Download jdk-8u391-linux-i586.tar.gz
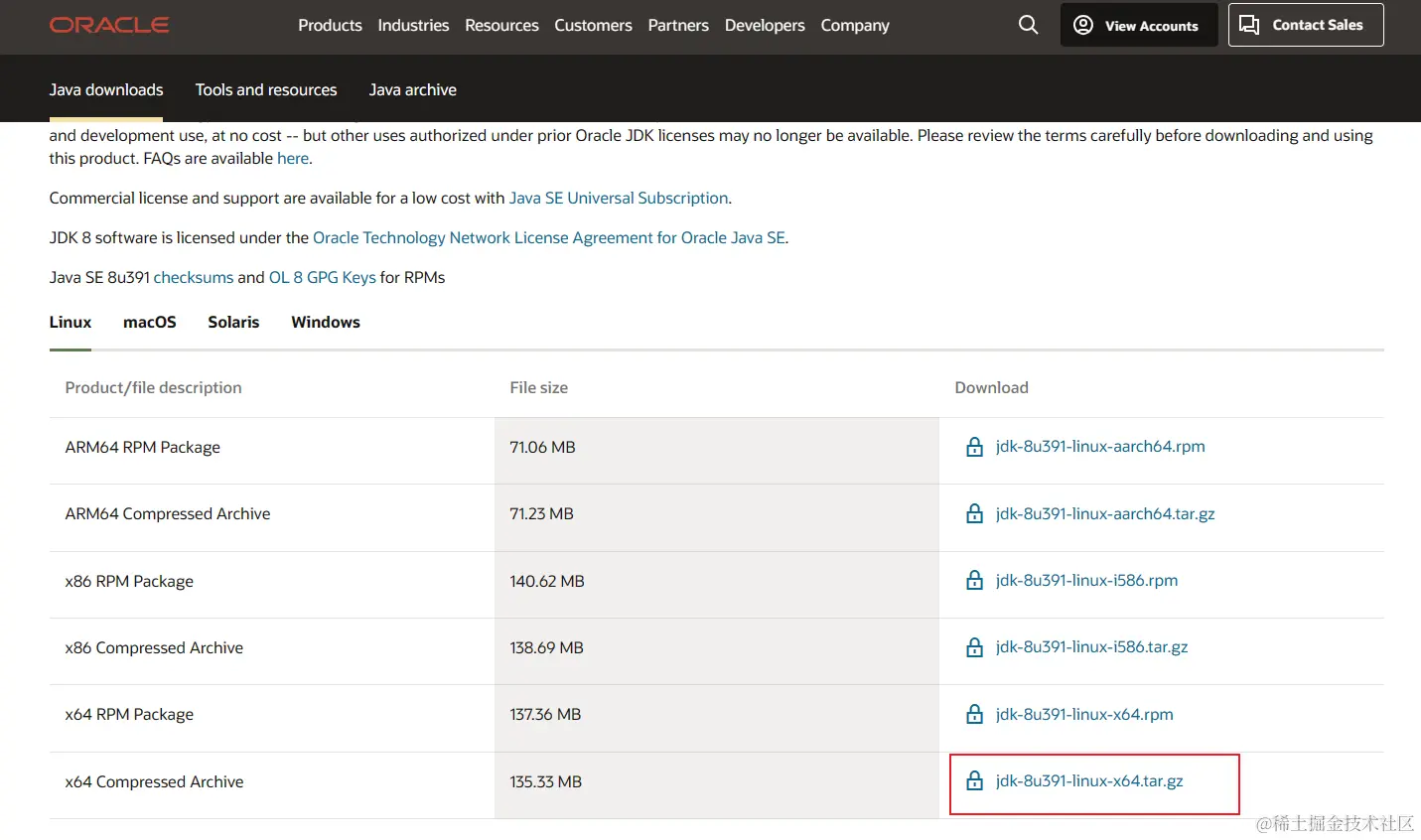Image resolution: width=1421 pixels, height=840 pixels. (x=1091, y=647)
